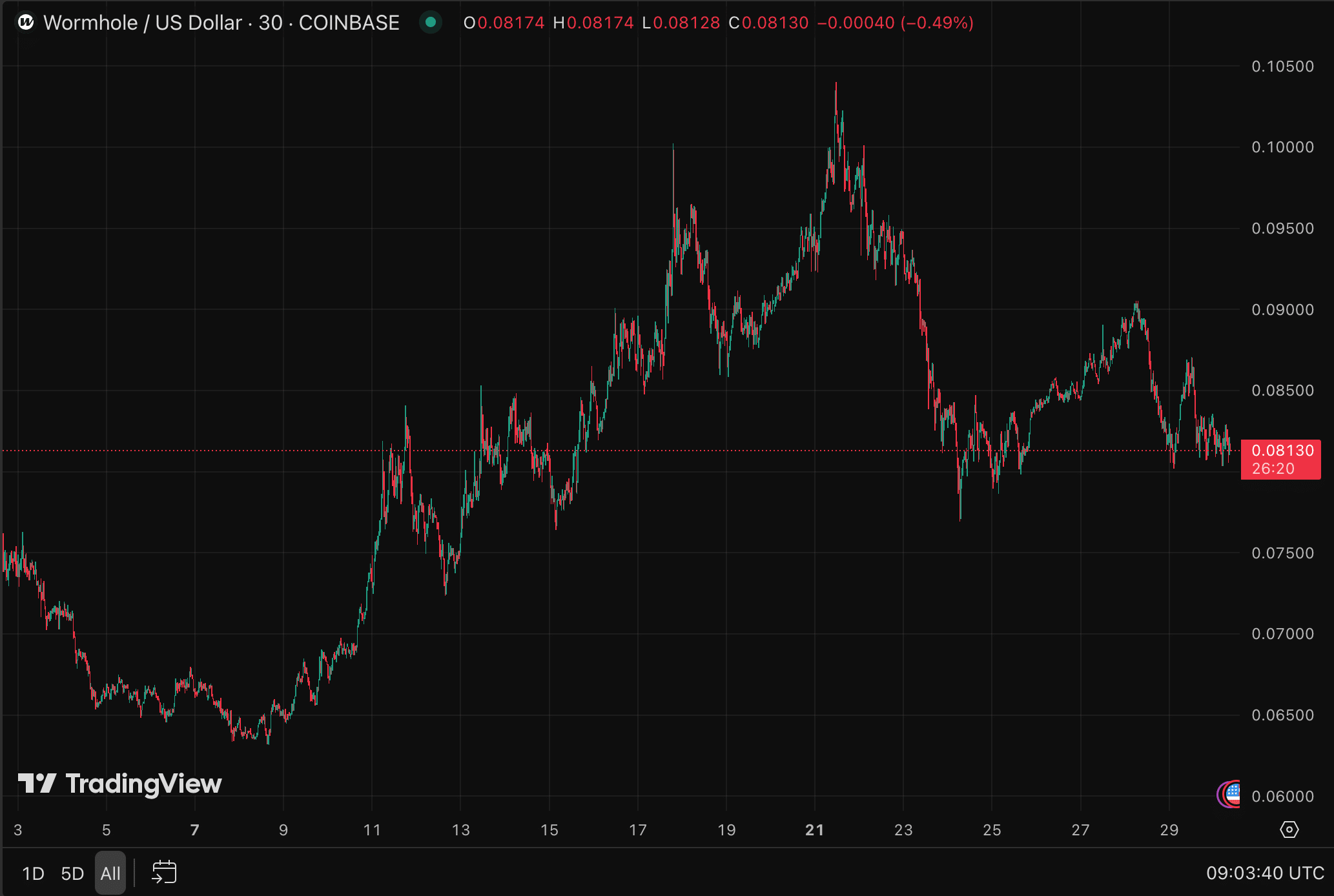1334x896 pixels.
Task: Click date label 11 on time axis
Action: pos(372,830)
